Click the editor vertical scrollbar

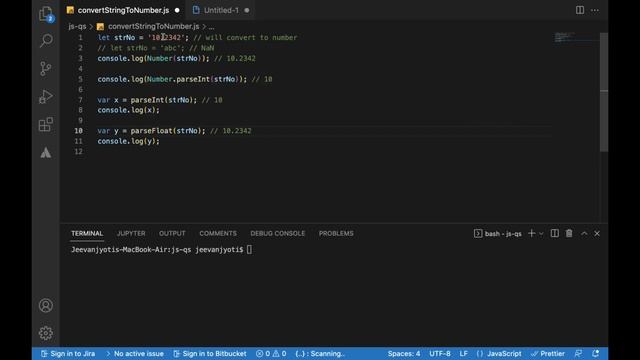click(604, 92)
